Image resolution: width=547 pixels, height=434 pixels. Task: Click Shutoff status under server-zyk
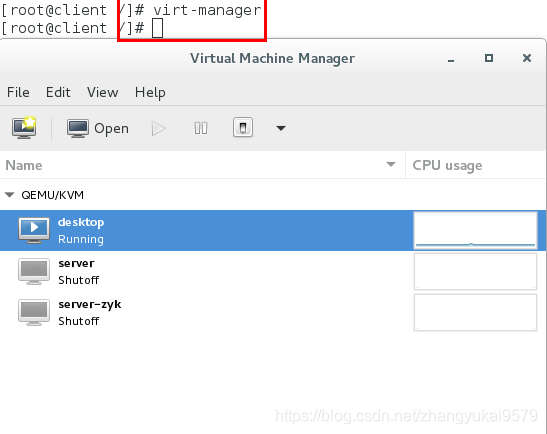point(79,321)
